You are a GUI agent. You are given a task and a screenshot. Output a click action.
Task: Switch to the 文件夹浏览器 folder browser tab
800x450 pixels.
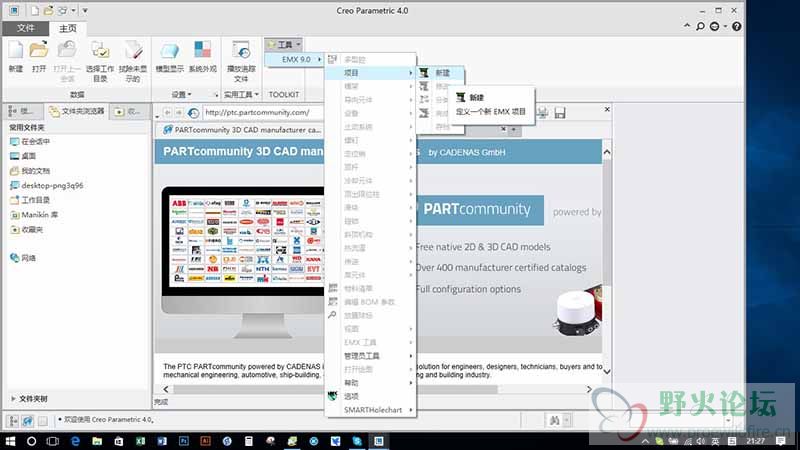point(77,111)
